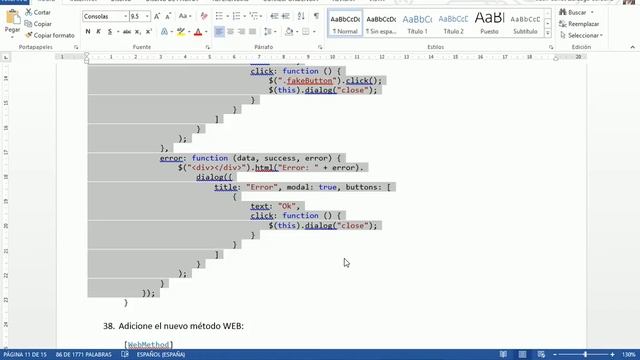The width and height of the screenshot is (640, 360).
Task: Open Fuente dialog launcher
Action: point(207,47)
